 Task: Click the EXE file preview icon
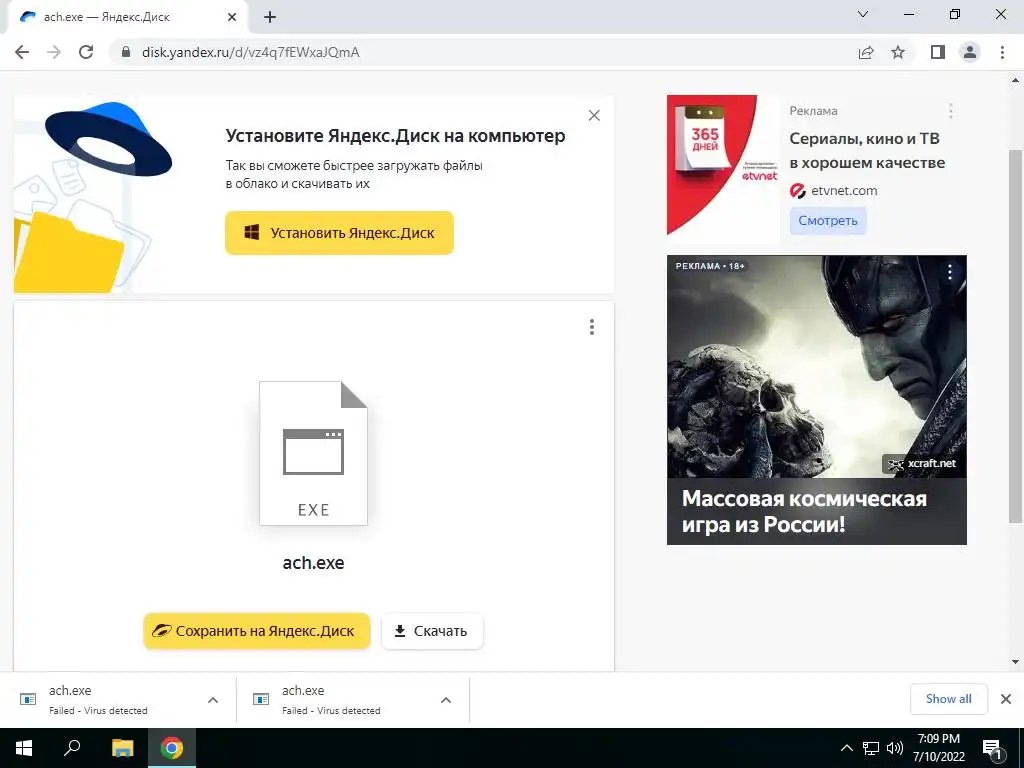(313, 453)
